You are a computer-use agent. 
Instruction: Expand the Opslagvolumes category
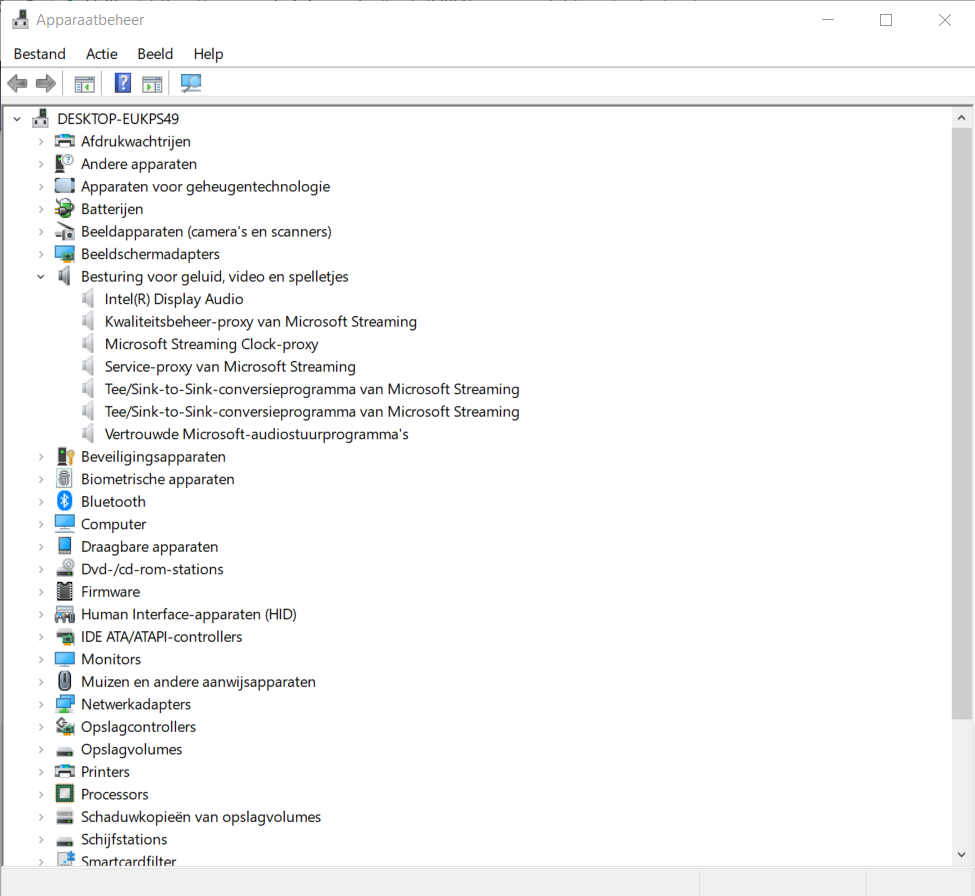point(41,749)
